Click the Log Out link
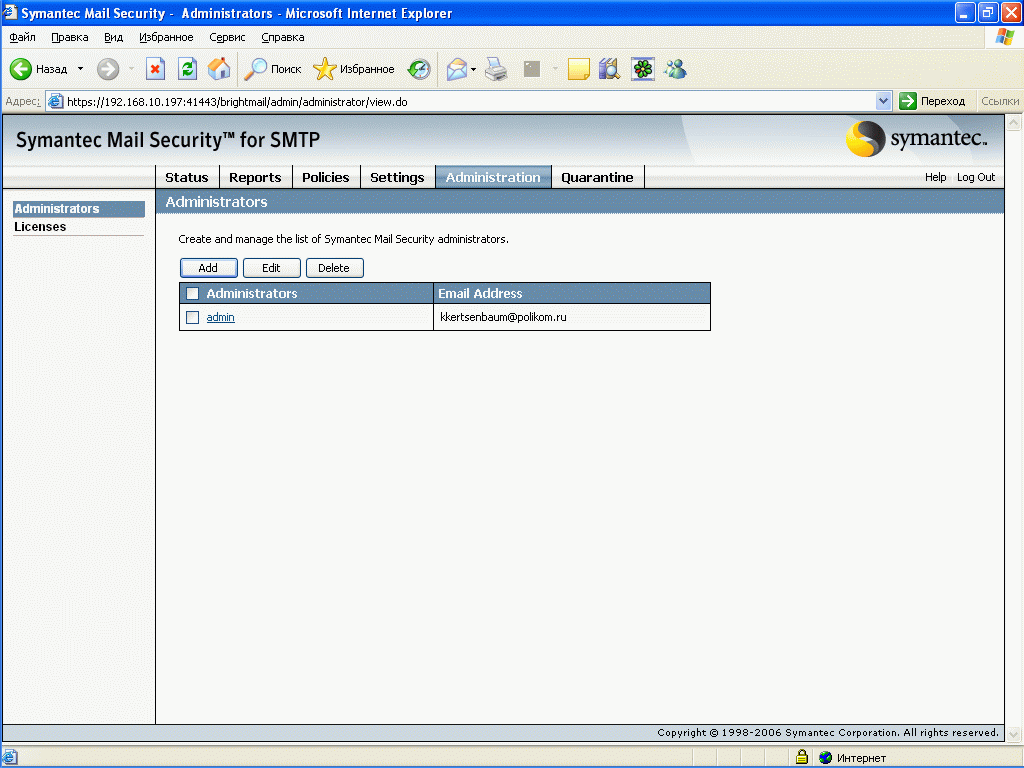The width and height of the screenshot is (1024, 768). 976,177
